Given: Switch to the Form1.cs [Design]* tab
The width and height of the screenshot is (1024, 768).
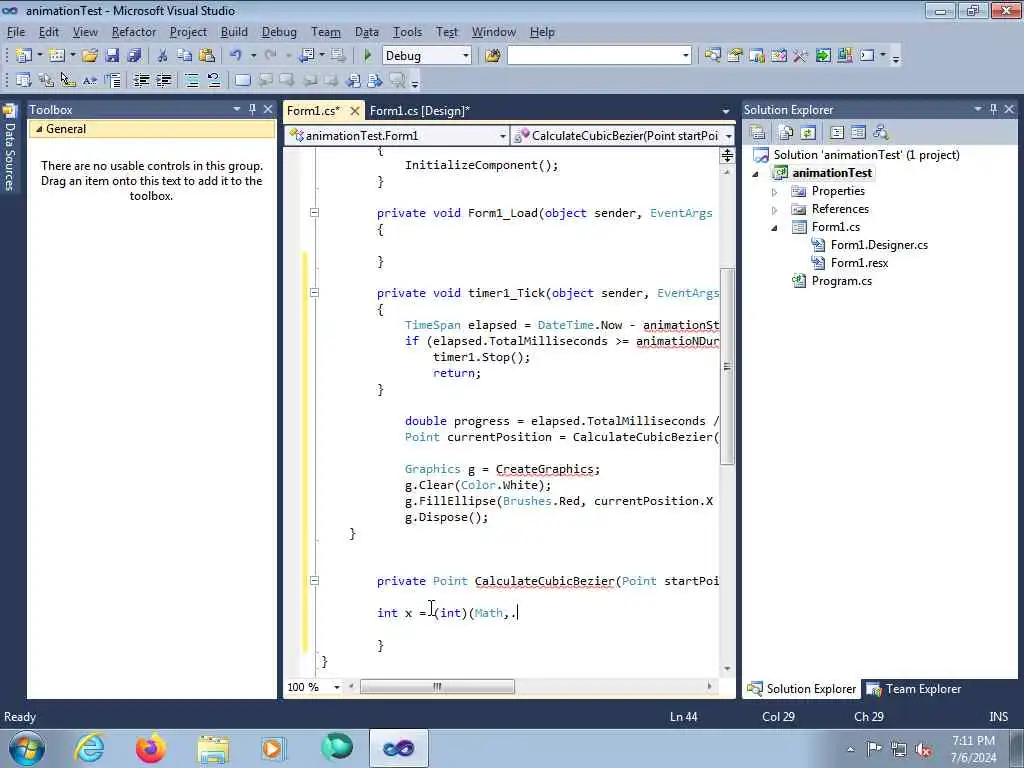Looking at the screenshot, I should [419, 111].
